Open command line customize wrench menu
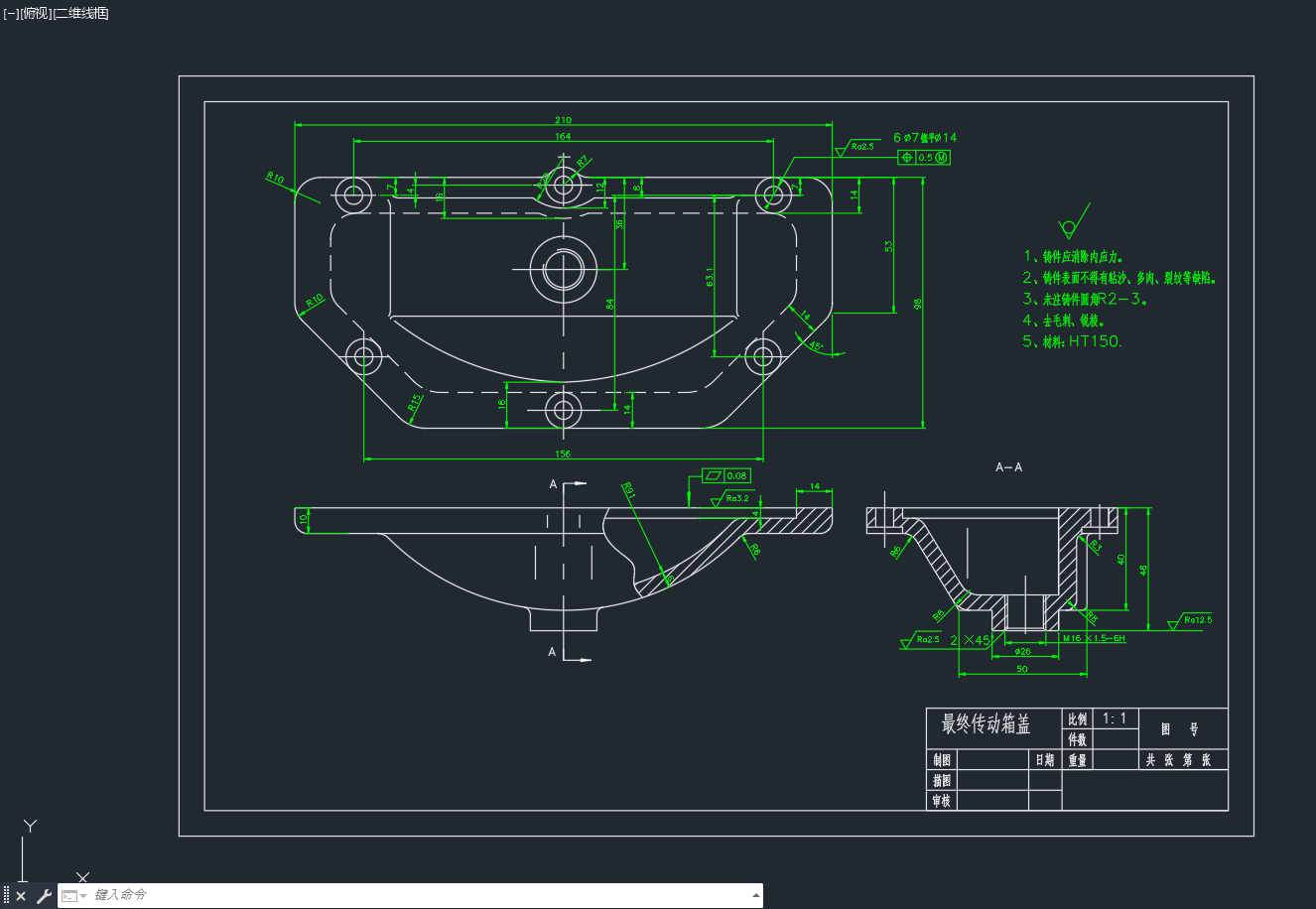This screenshot has height=909, width=1316. pos(44,896)
